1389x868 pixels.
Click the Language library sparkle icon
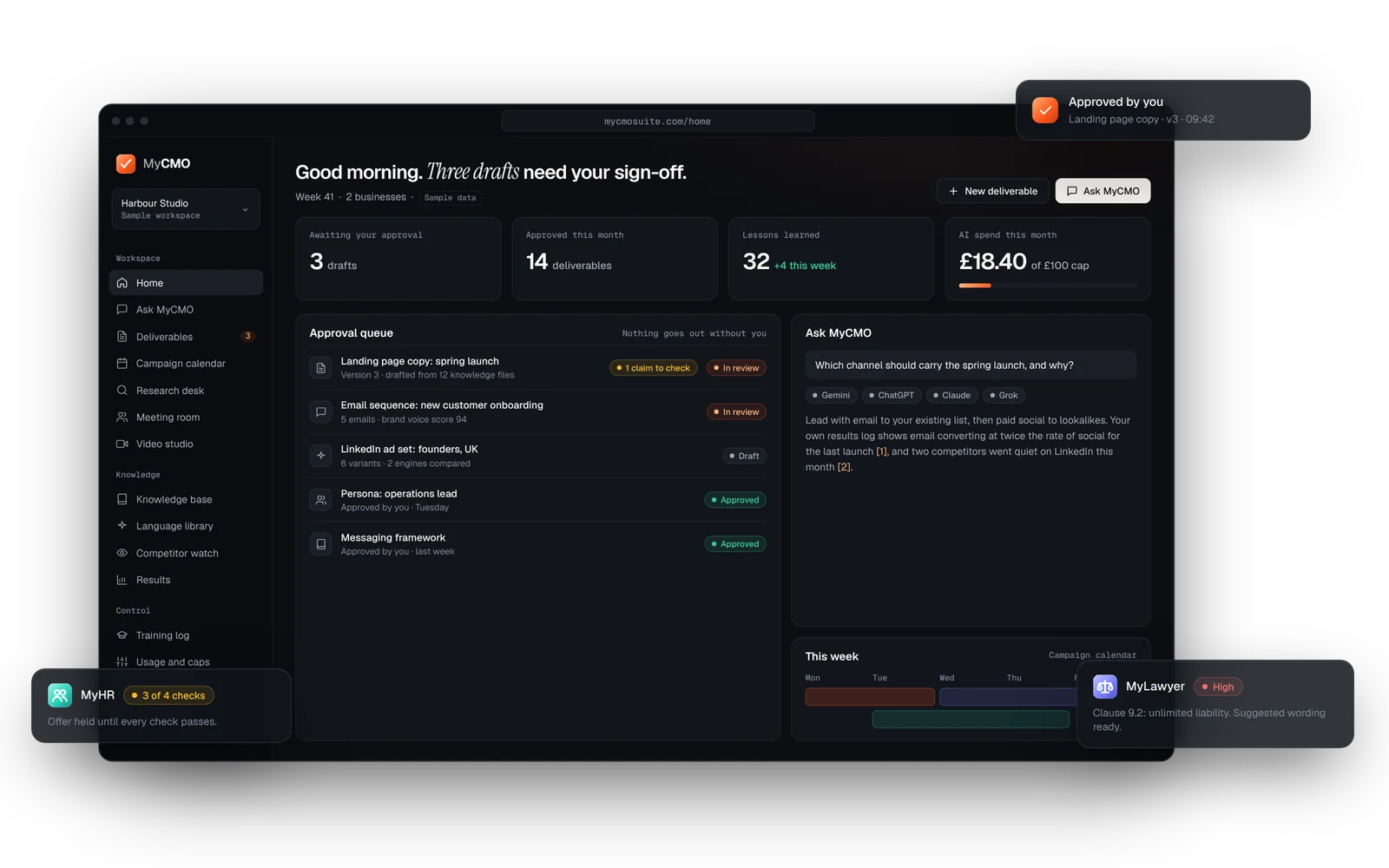click(x=122, y=526)
